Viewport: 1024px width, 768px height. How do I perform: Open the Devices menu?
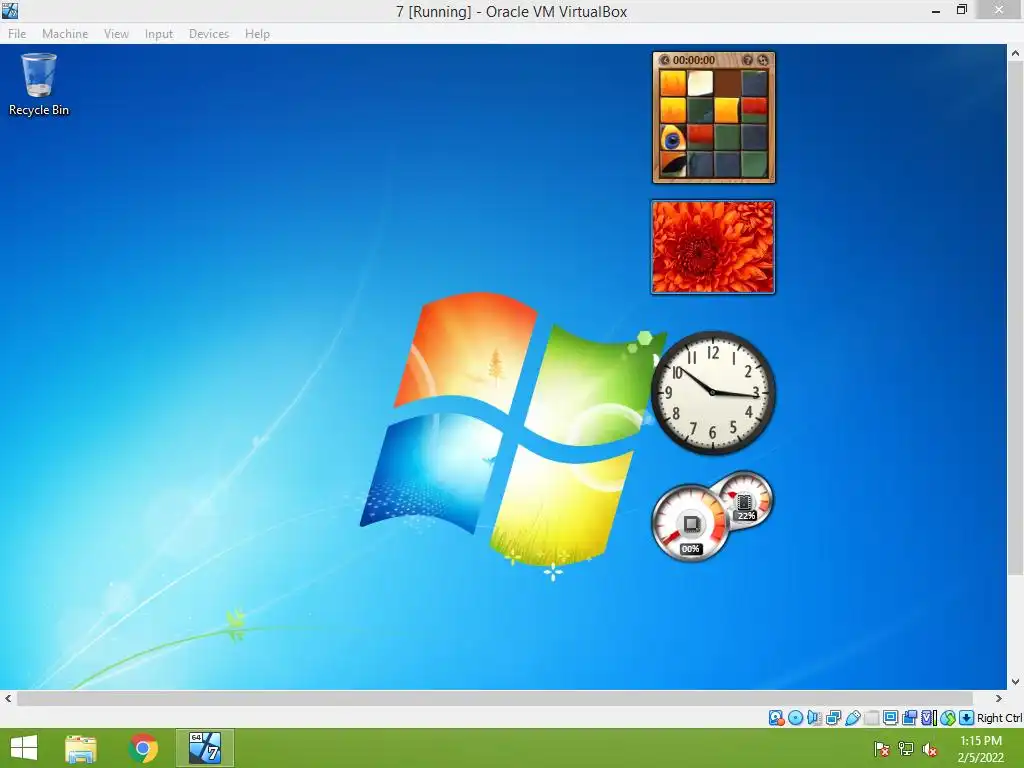209,34
